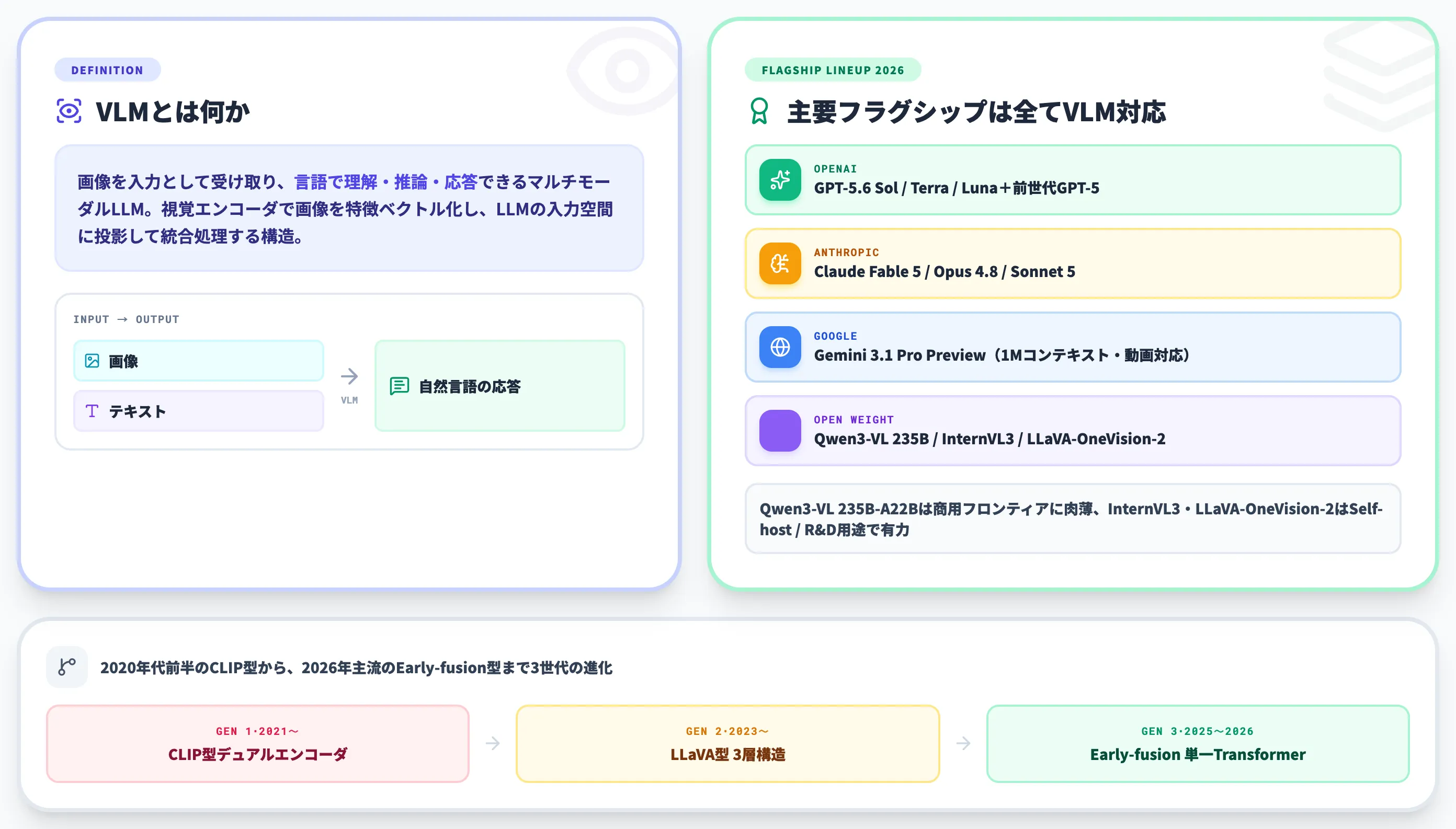Click the GEN 3·2025〜2026 label
The width and height of the screenshot is (1456, 829).
coord(1198,731)
